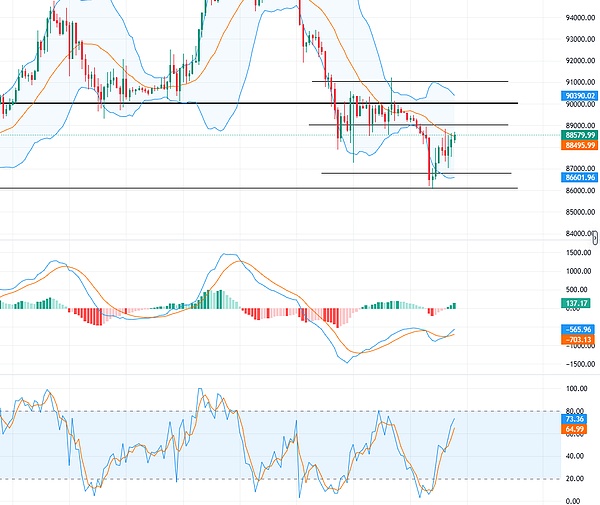Click the blue −565.96 MACD value label

click(x=579, y=328)
